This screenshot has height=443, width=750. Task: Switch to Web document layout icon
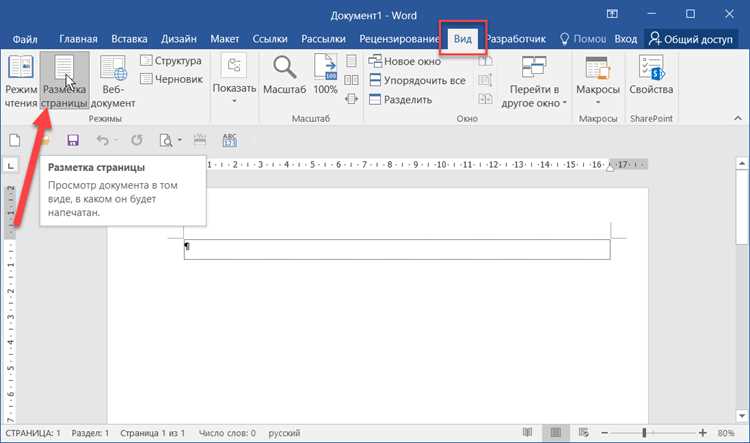[x=113, y=67]
